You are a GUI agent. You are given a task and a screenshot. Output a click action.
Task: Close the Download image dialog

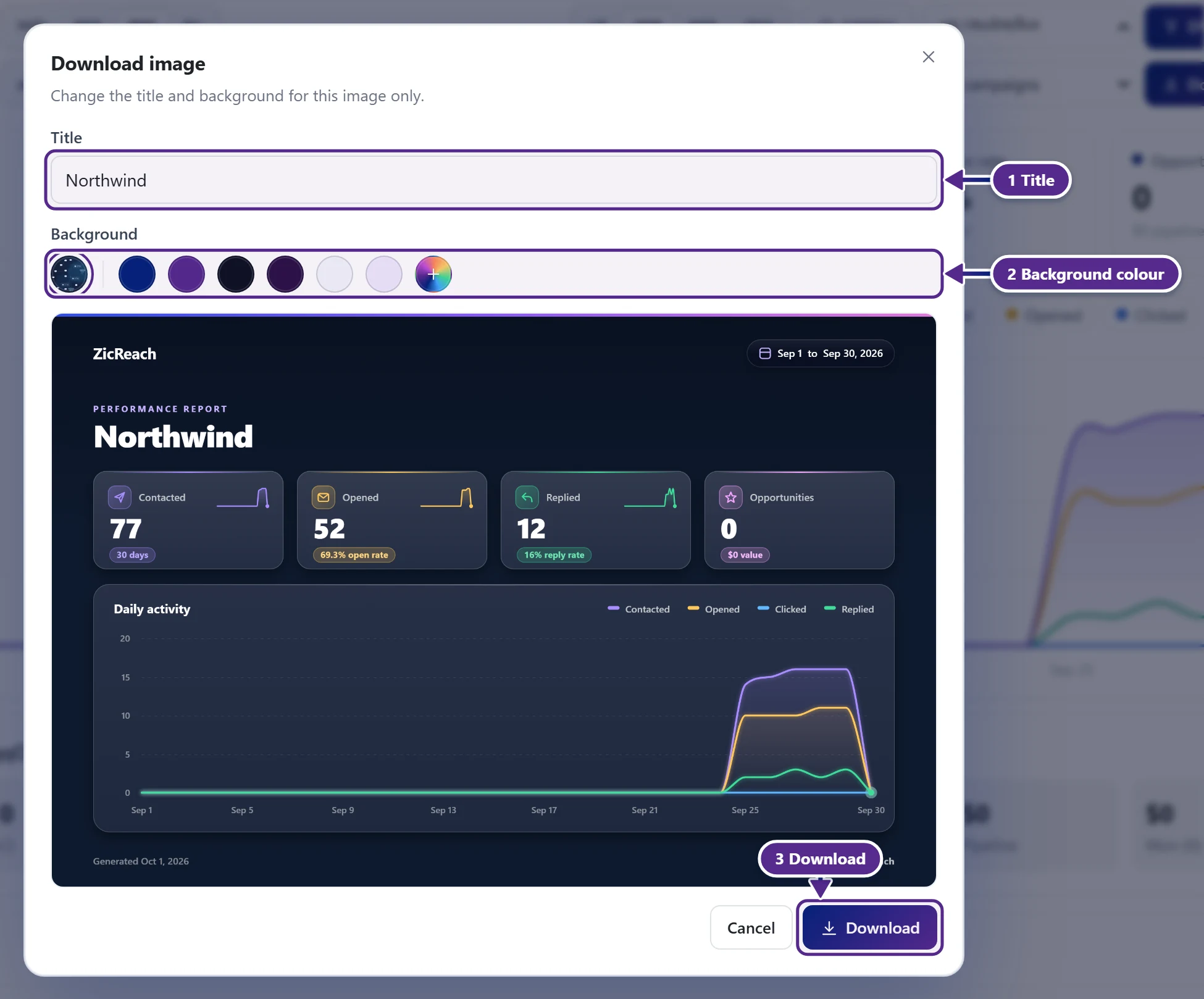[x=928, y=57]
